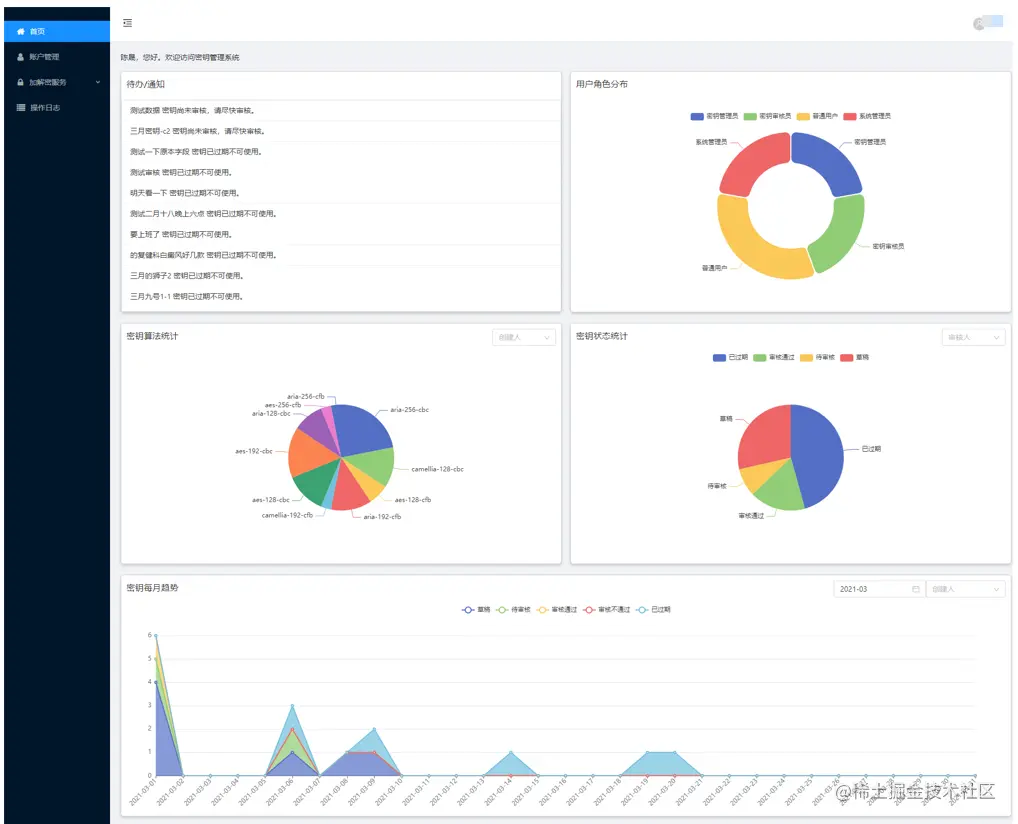Collapse sidebar using the menu fold icon

coord(127,23)
